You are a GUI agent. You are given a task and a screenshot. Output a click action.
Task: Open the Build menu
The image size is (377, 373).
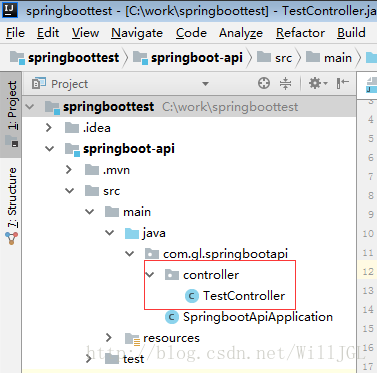(x=351, y=33)
